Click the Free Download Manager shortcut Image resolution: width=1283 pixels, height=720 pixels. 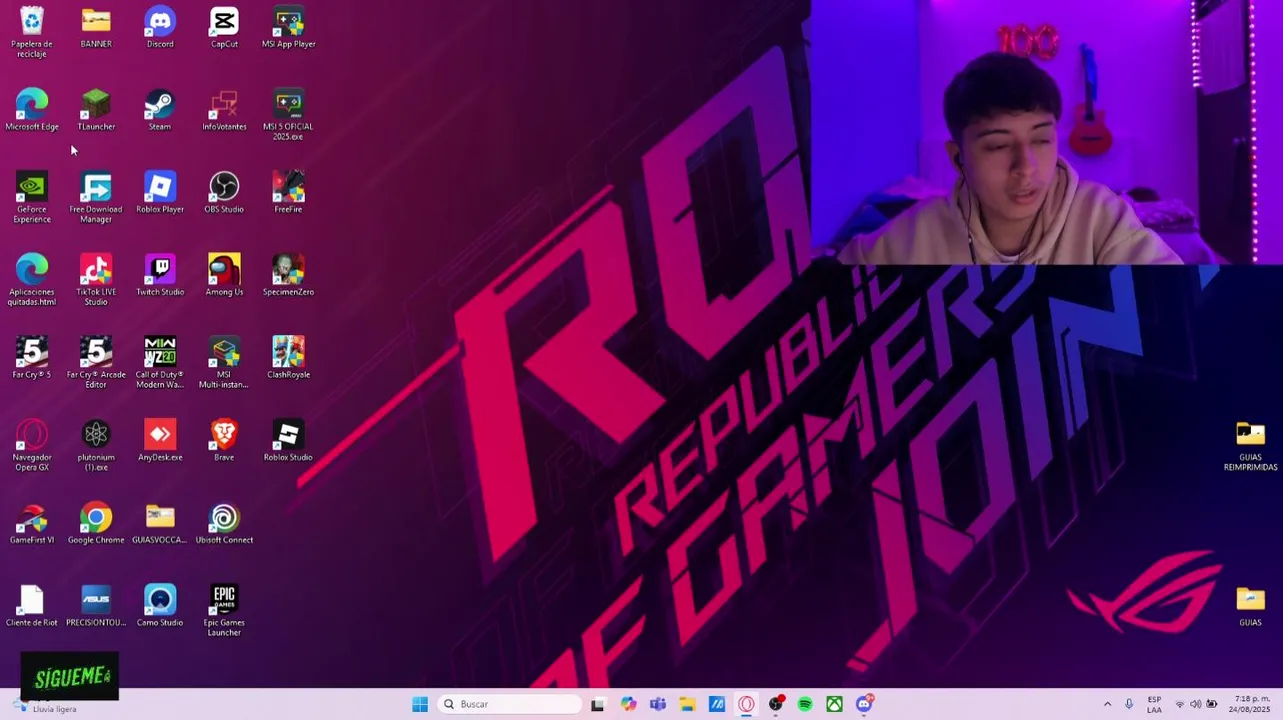pos(96,198)
